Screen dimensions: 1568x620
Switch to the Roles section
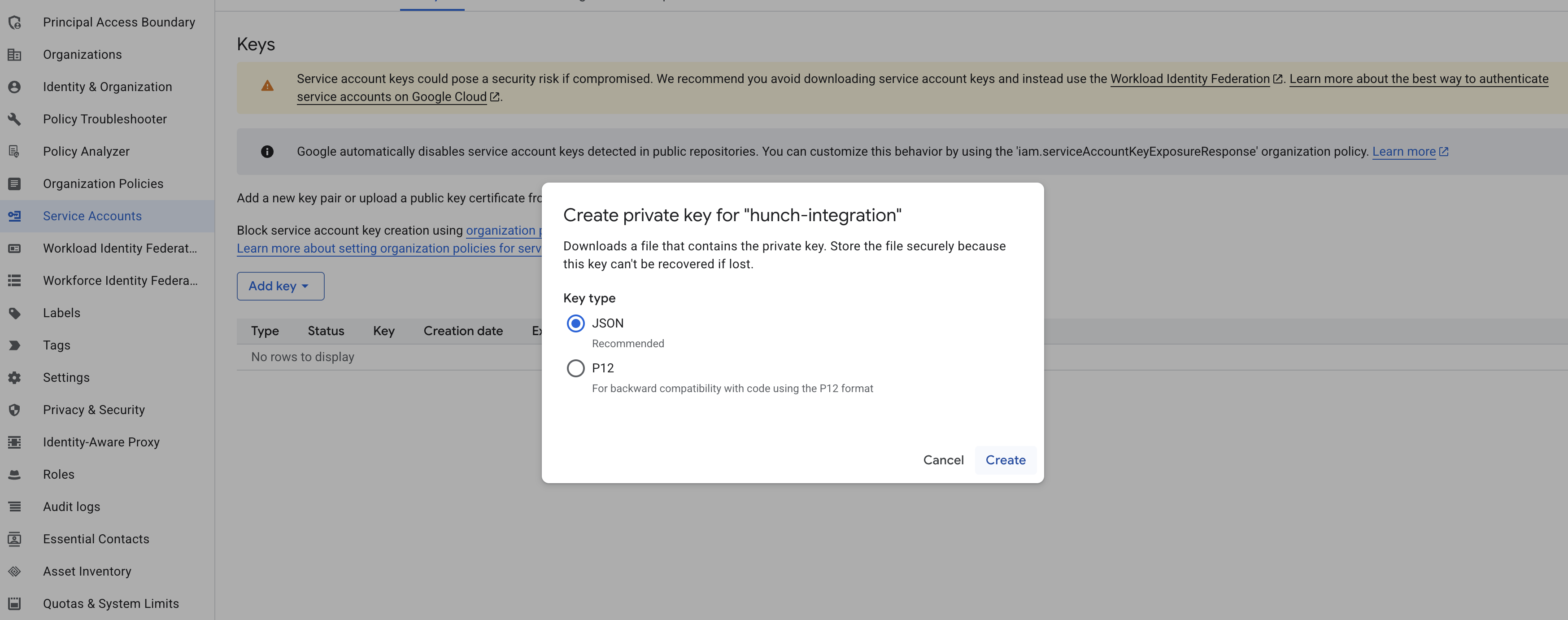pos(58,474)
